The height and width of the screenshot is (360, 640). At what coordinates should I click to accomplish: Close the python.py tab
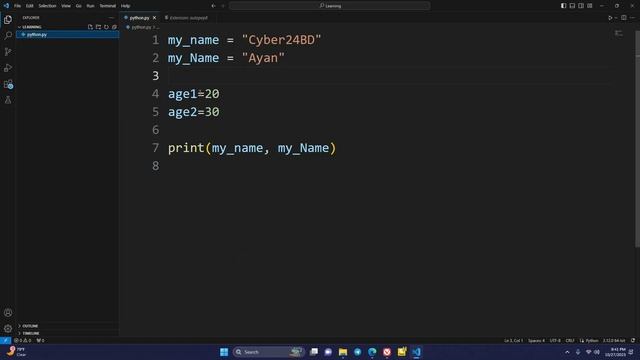pyautogui.click(x=154, y=18)
